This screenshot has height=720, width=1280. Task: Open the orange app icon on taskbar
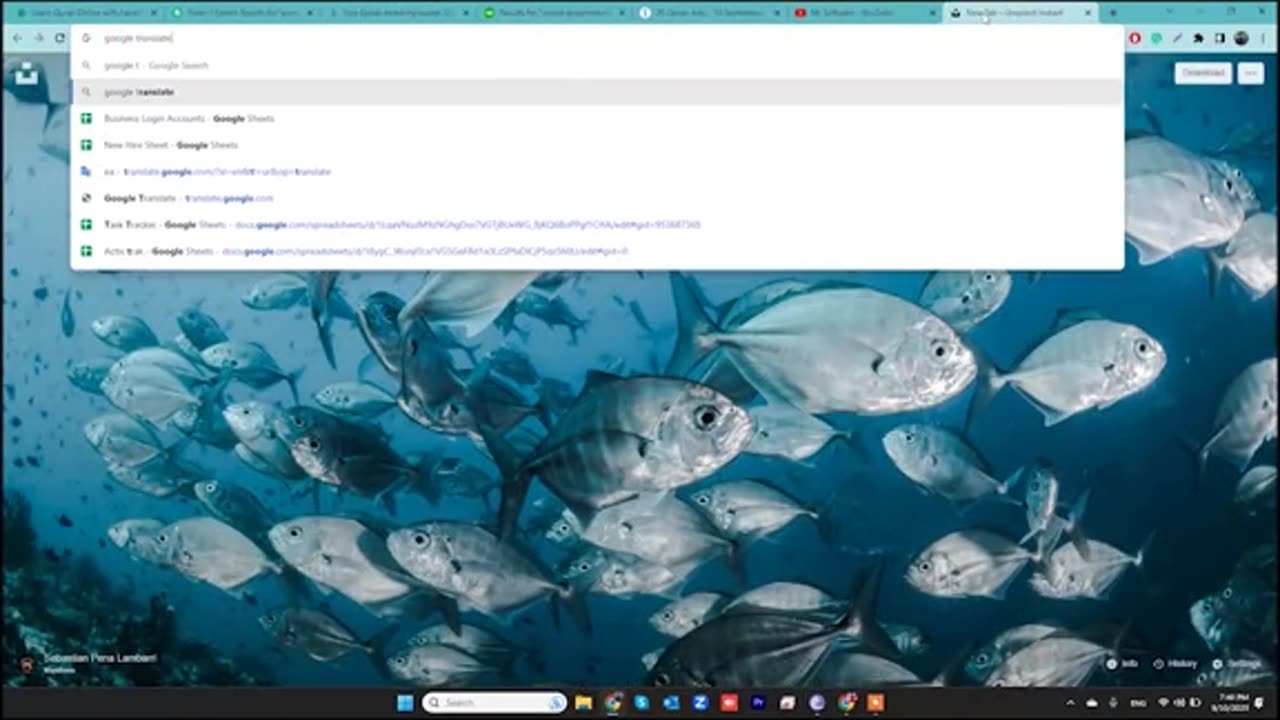pyautogui.click(x=875, y=703)
